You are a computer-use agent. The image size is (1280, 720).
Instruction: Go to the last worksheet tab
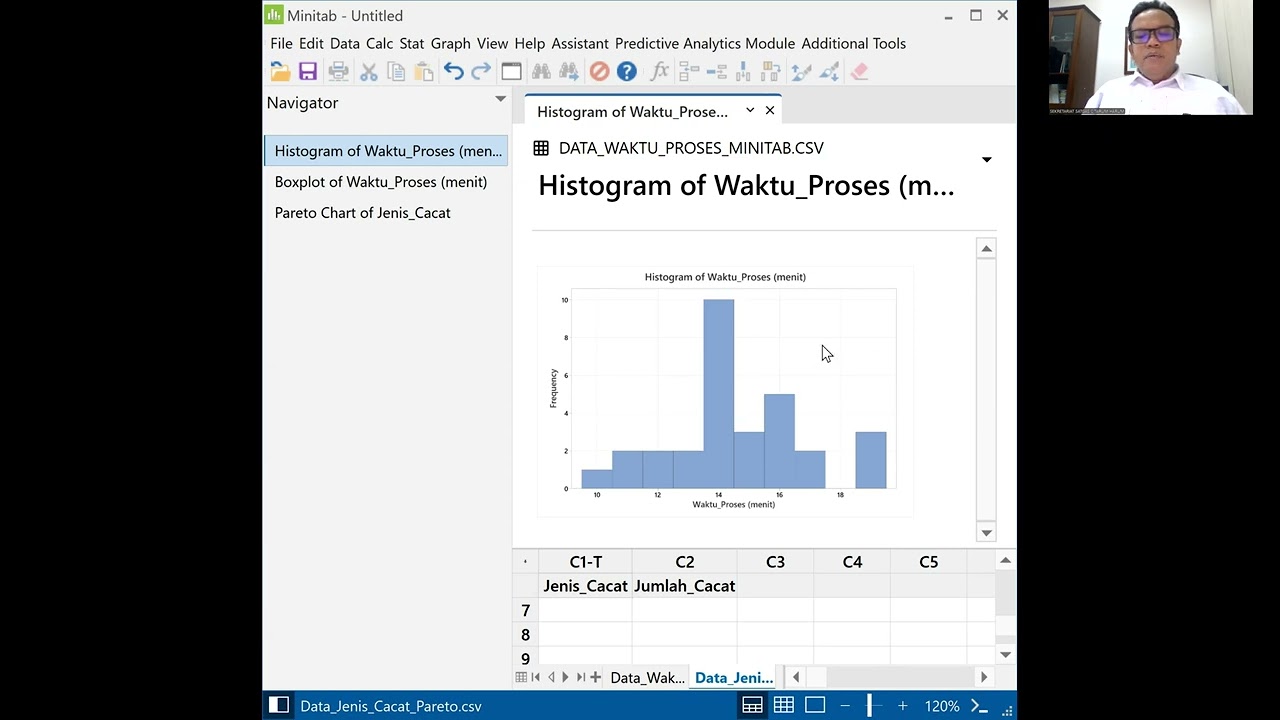point(581,678)
